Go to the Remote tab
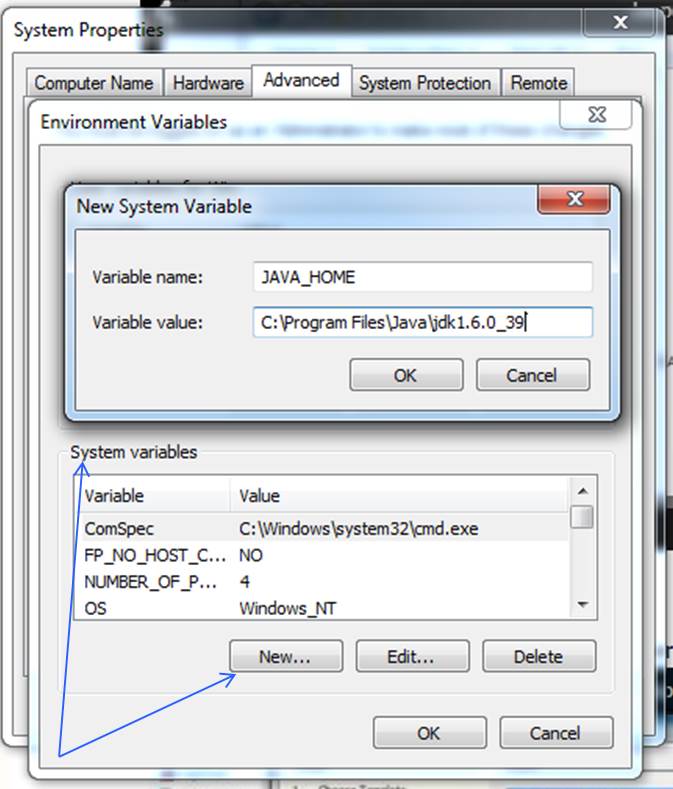 tap(539, 83)
